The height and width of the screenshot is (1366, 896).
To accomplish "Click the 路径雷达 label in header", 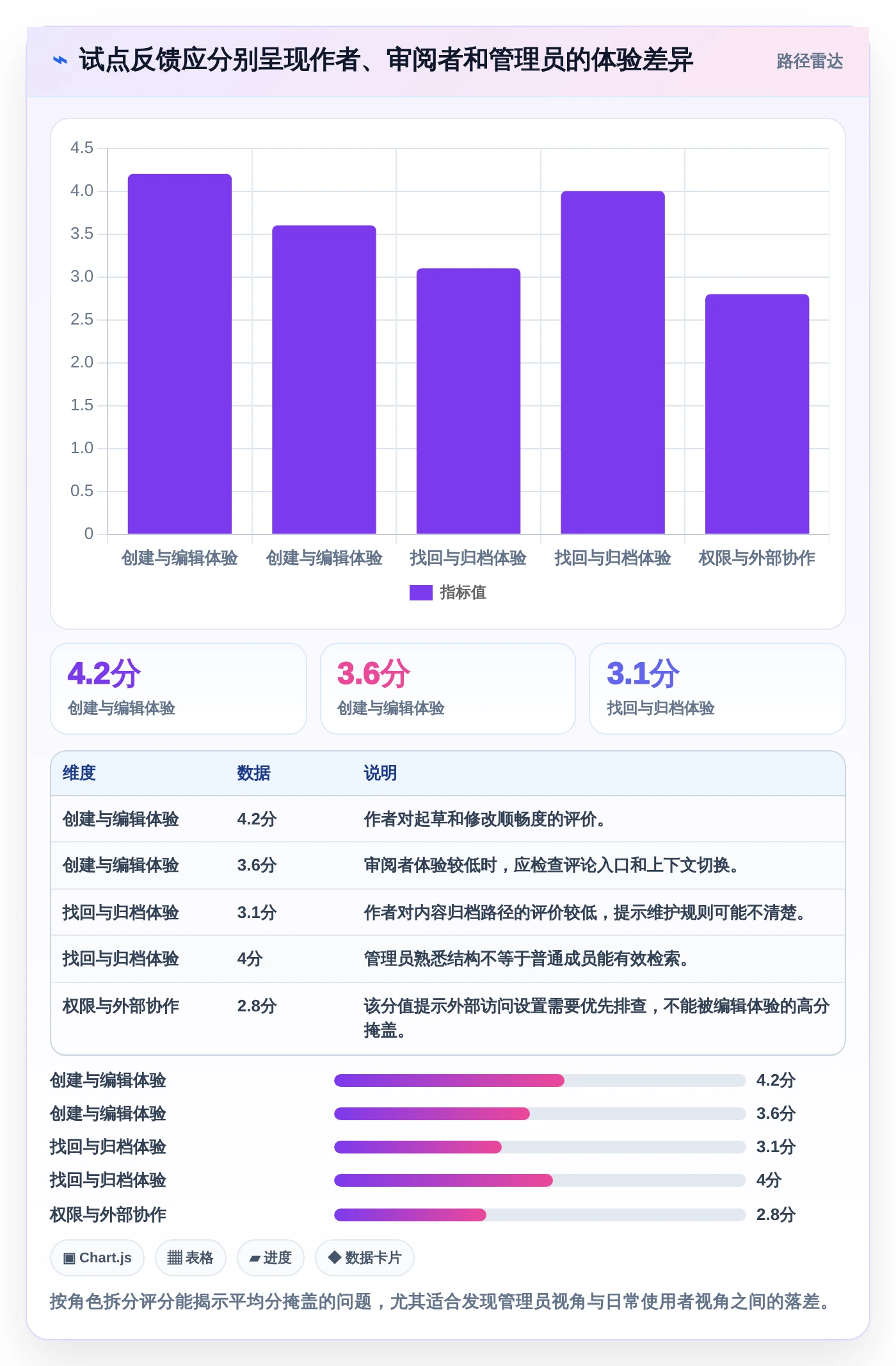I will [x=810, y=61].
